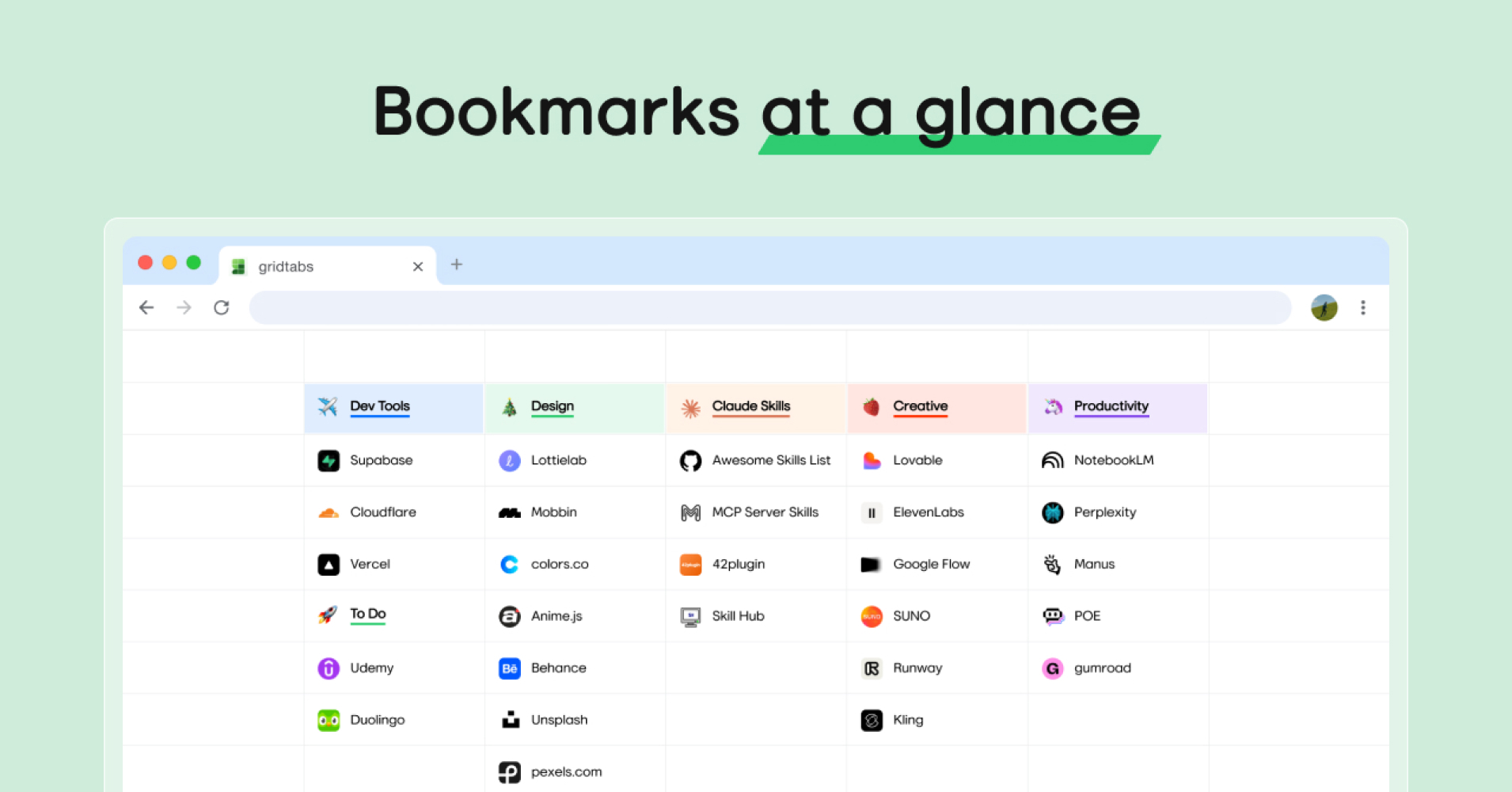The image size is (1512, 792).
Task: Click the Productivity category header
Action: pos(1118,408)
